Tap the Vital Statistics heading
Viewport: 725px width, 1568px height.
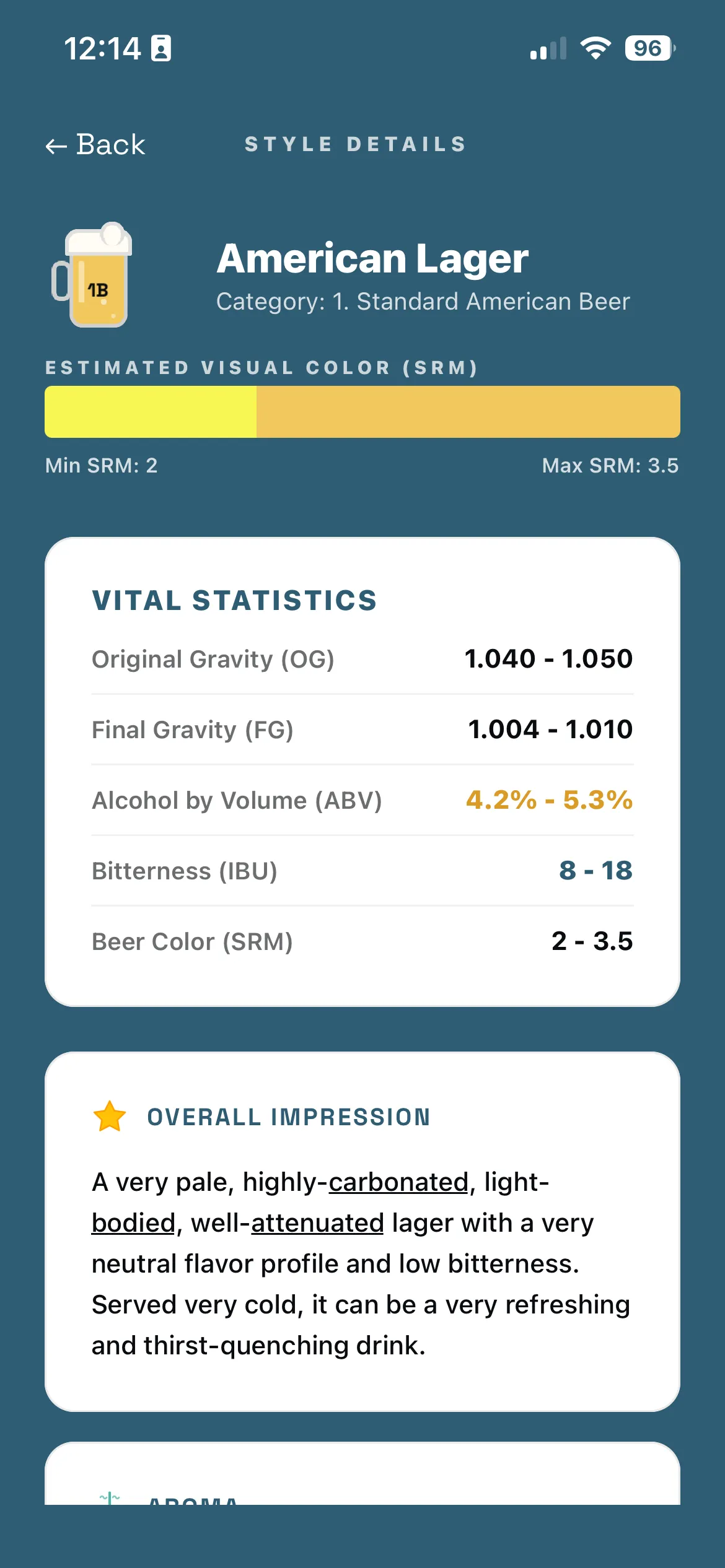[x=235, y=601]
